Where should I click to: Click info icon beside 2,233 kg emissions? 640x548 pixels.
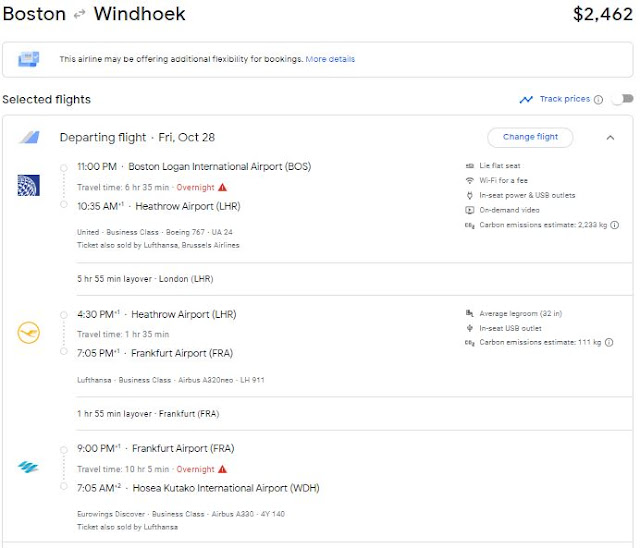click(614, 225)
